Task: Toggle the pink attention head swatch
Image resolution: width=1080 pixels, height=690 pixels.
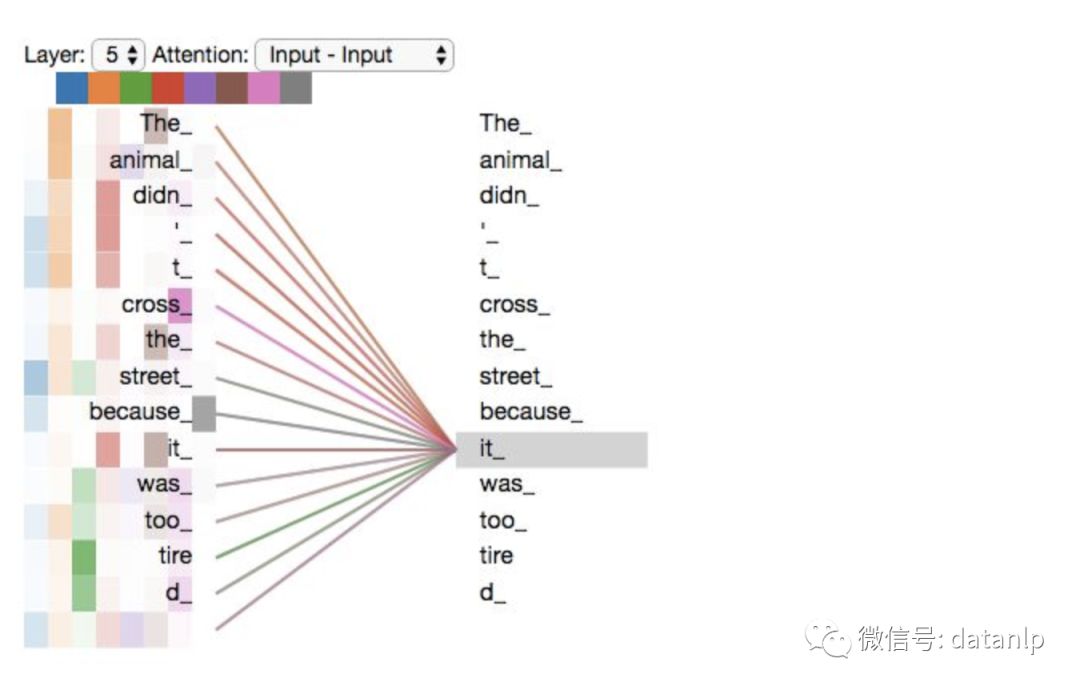Action: [264, 88]
